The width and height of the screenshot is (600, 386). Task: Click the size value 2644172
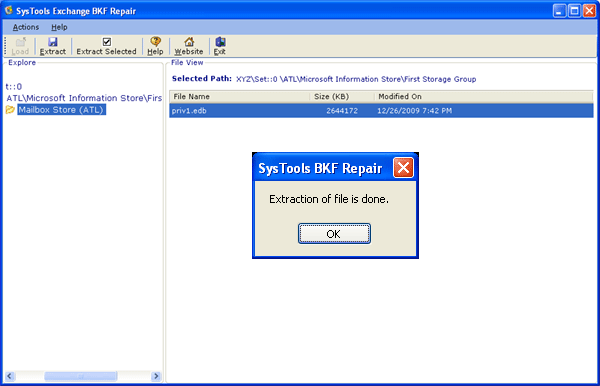pyautogui.click(x=342, y=111)
